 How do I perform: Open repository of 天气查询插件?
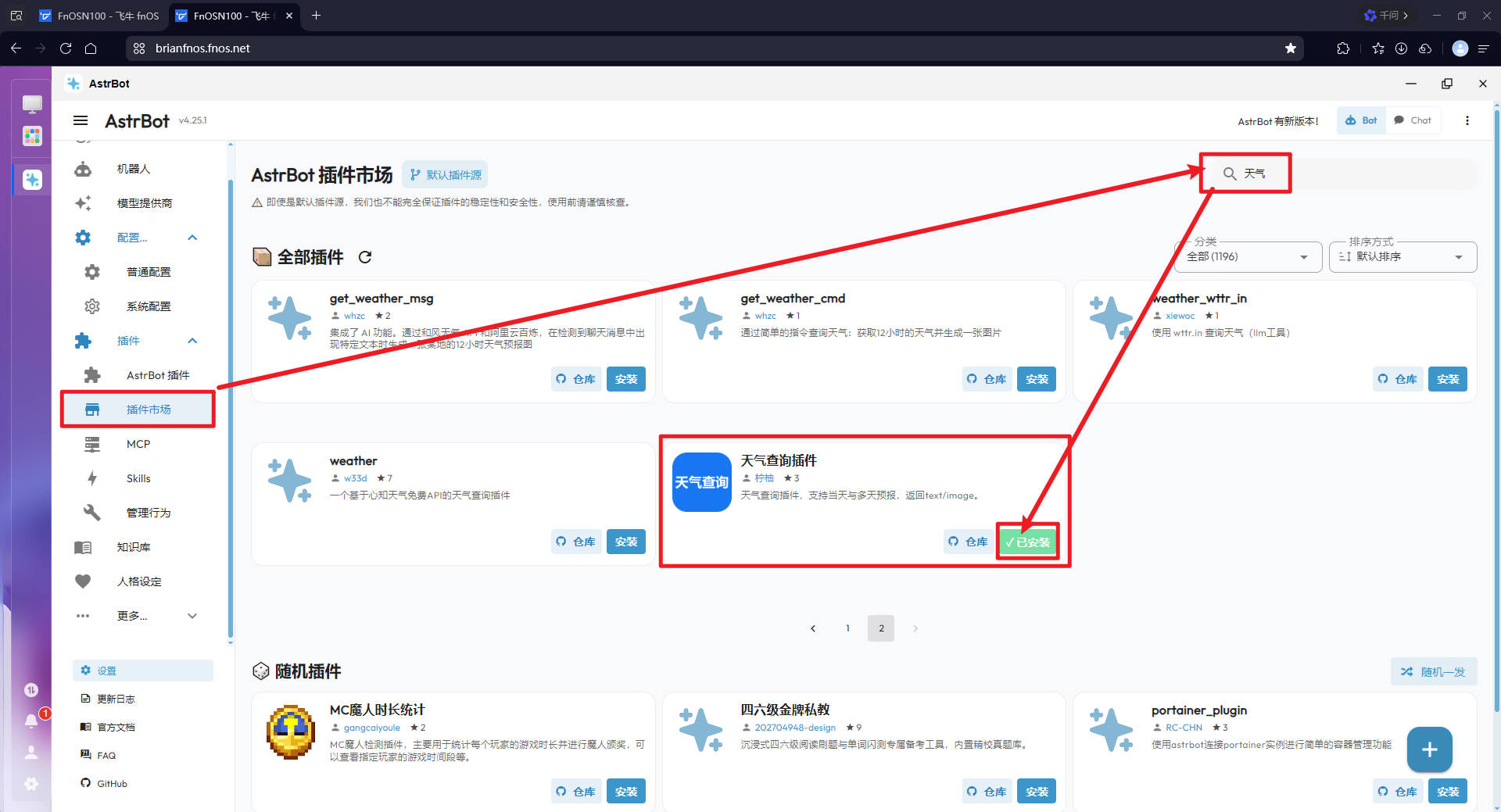[x=969, y=542]
